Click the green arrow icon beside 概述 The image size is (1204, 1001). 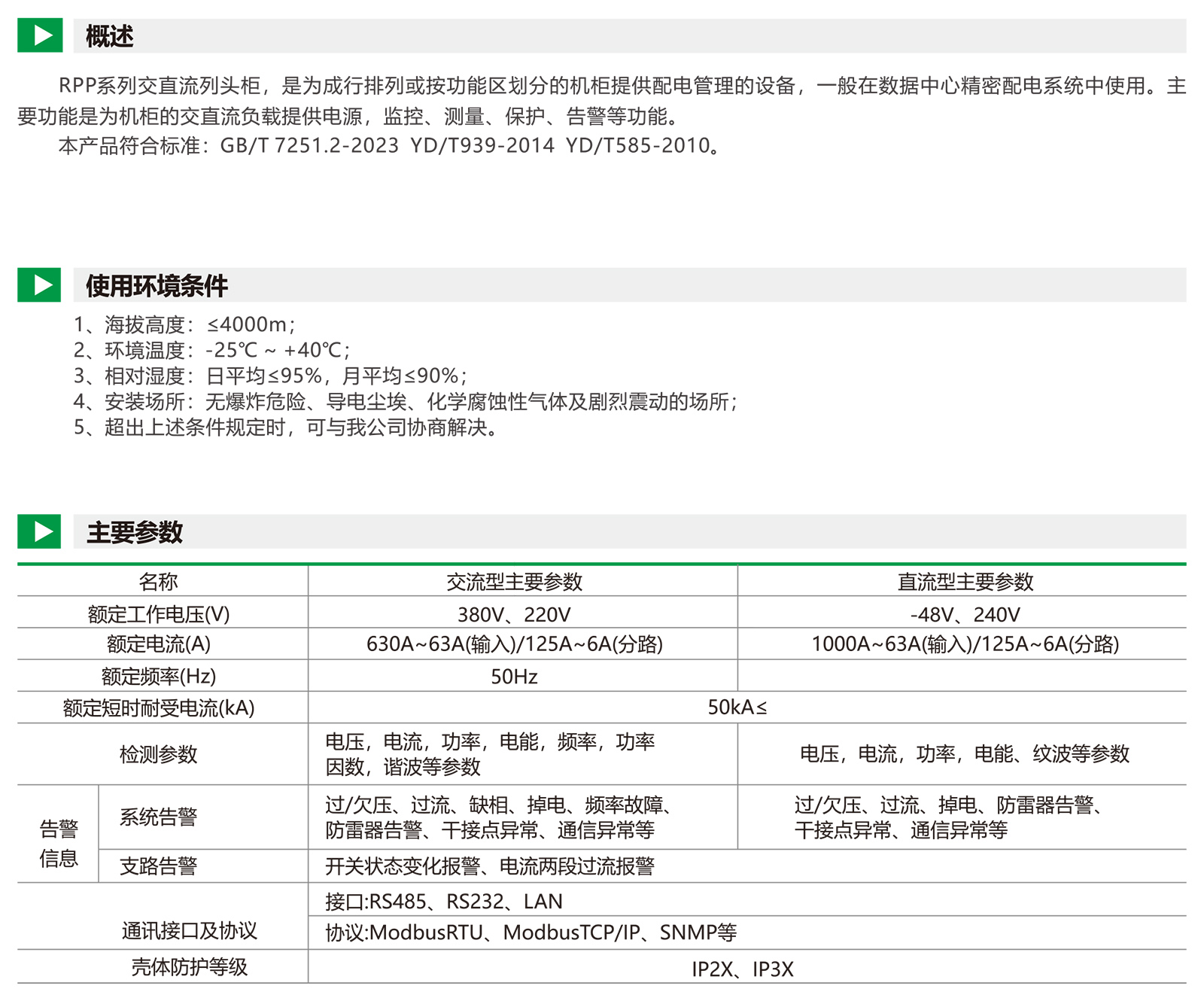tap(39, 35)
